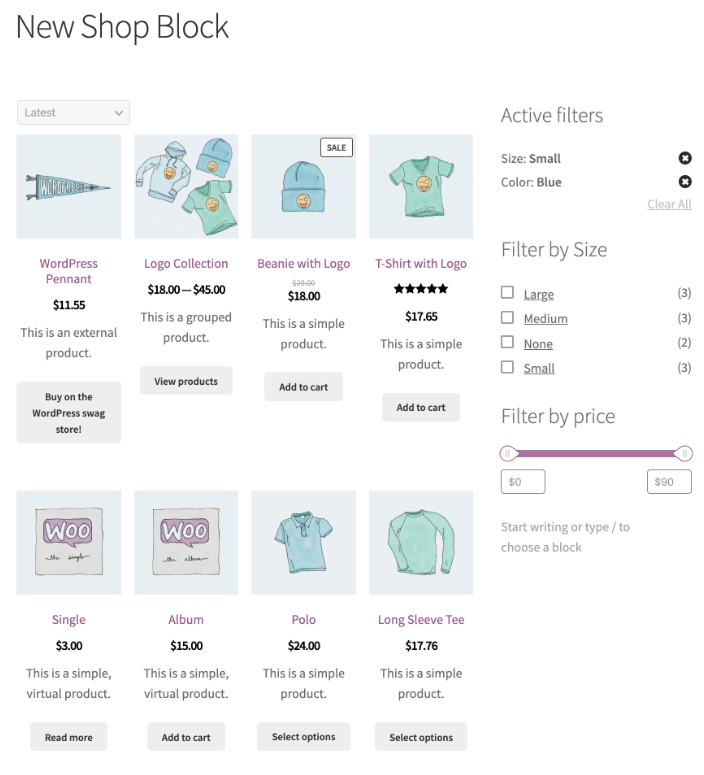
Task: Remove the Color: Blue active filter
Action: click(685, 182)
